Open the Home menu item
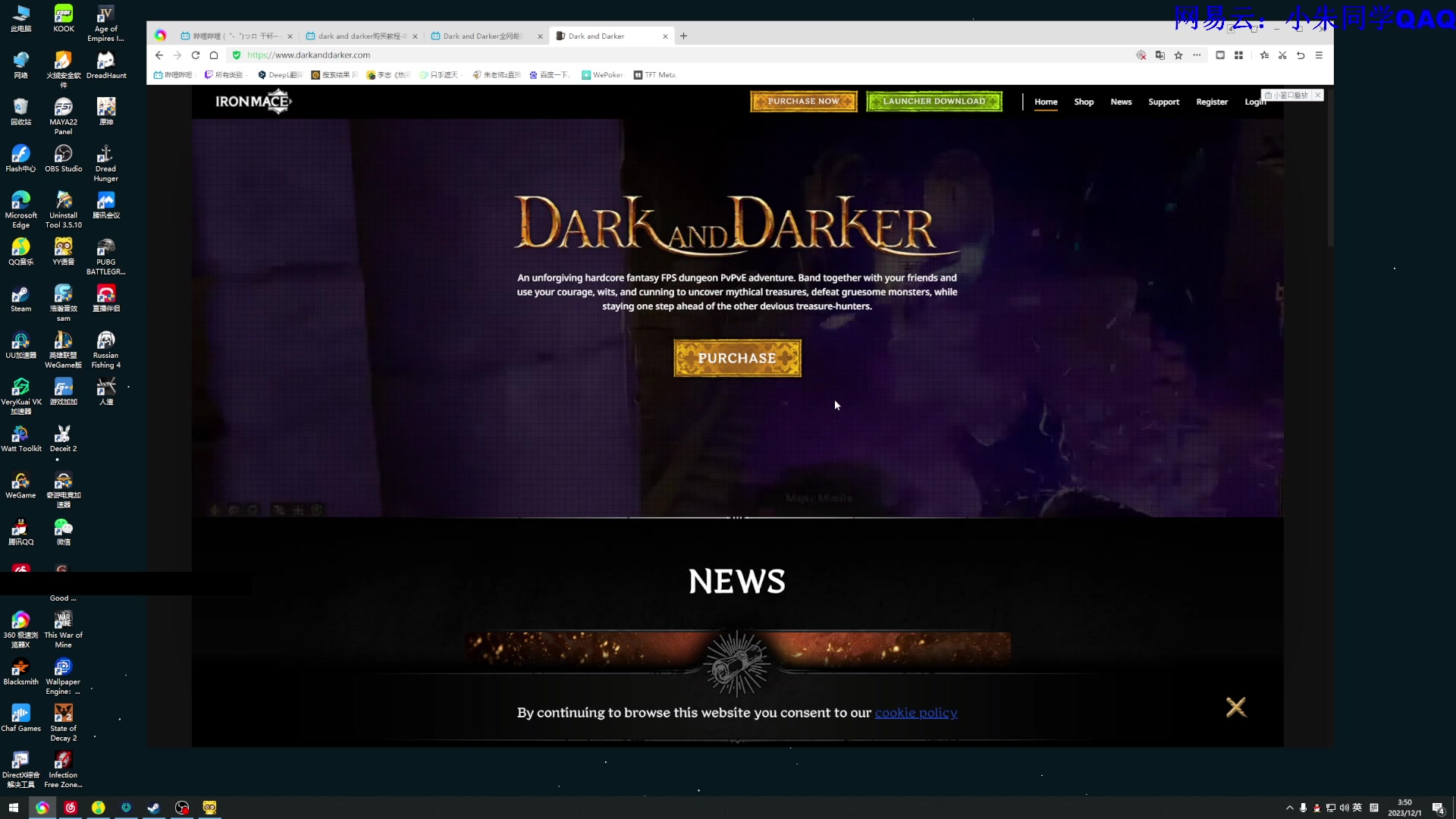 coord(1046,102)
